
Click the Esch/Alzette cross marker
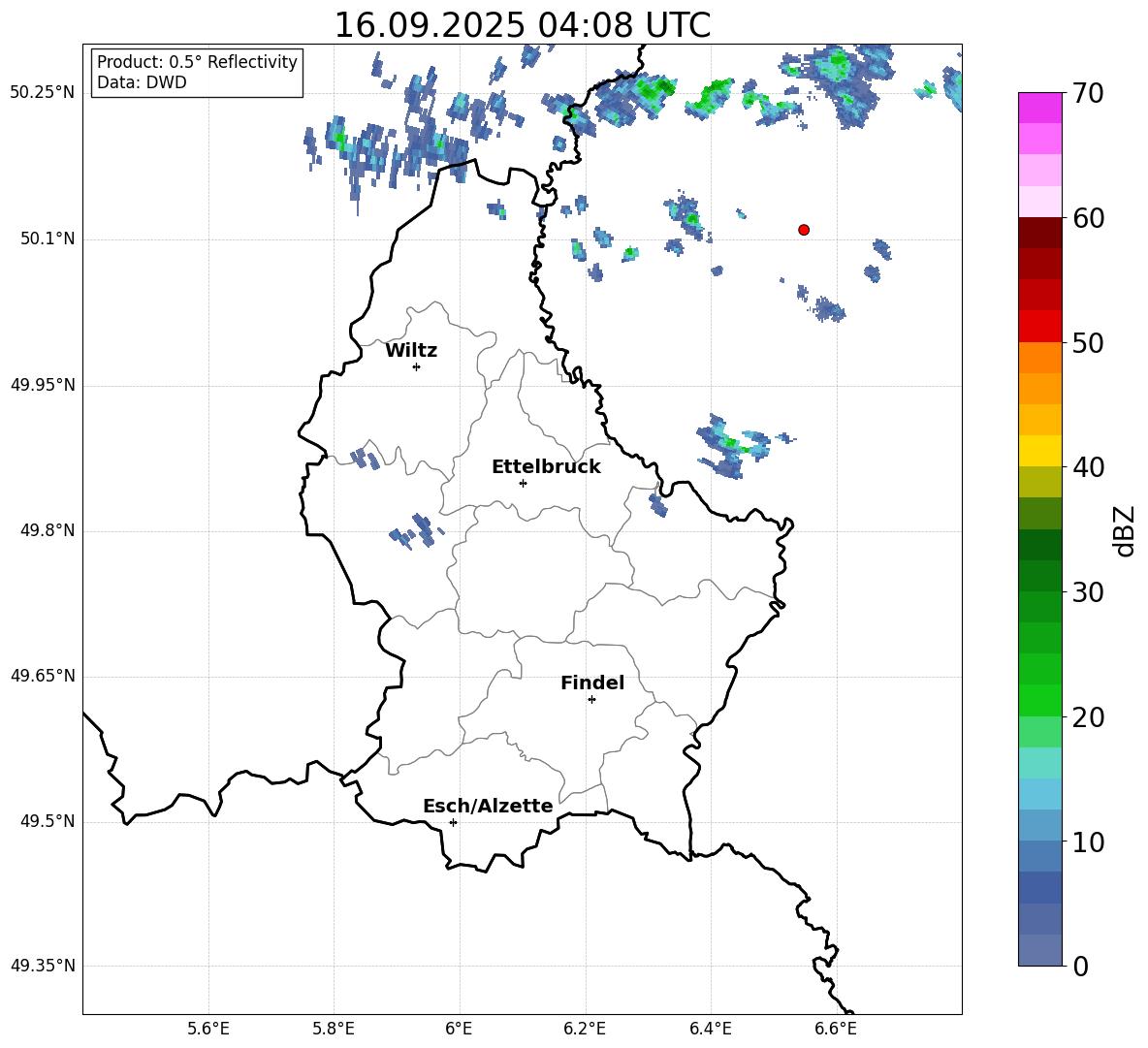[453, 822]
